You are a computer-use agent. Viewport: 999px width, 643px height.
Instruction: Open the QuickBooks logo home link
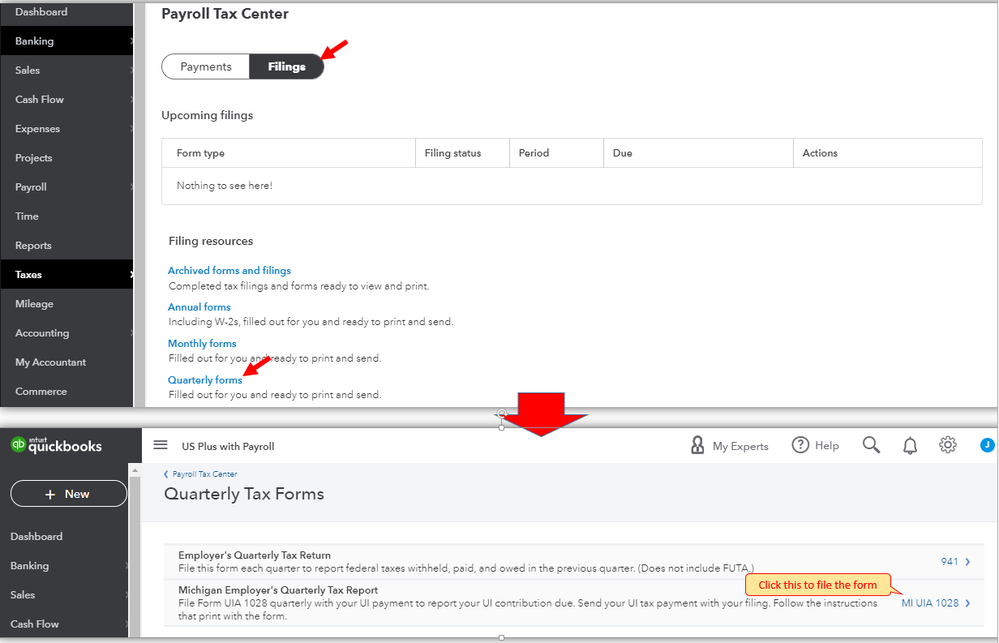pyautogui.click(x=57, y=445)
